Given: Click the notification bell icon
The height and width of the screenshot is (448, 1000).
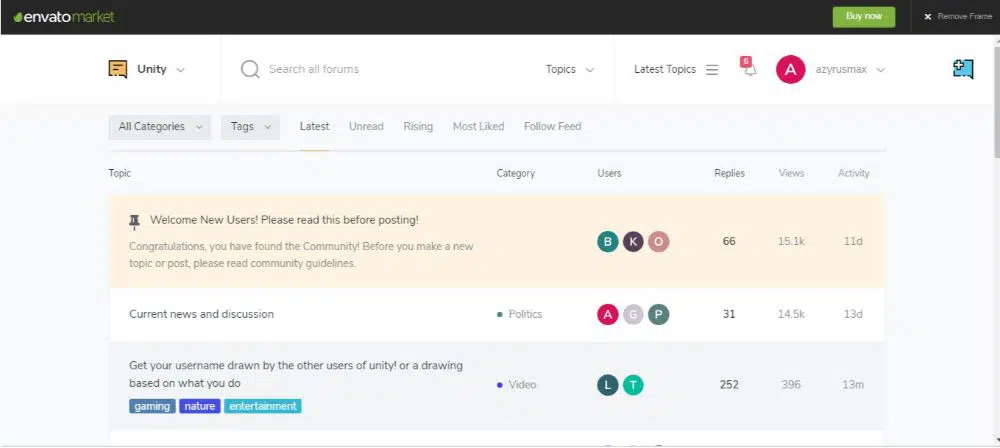Looking at the screenshot, I should (749, 69).
